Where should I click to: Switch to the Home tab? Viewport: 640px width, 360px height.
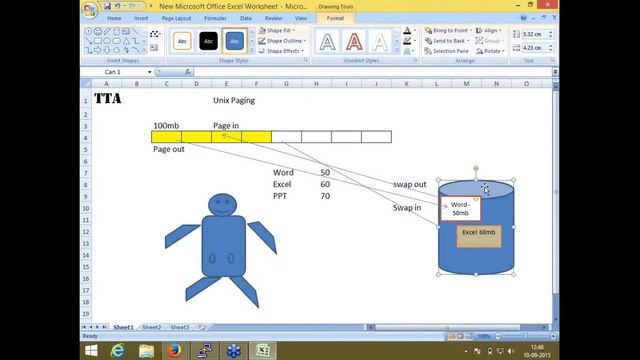[114, 18]
